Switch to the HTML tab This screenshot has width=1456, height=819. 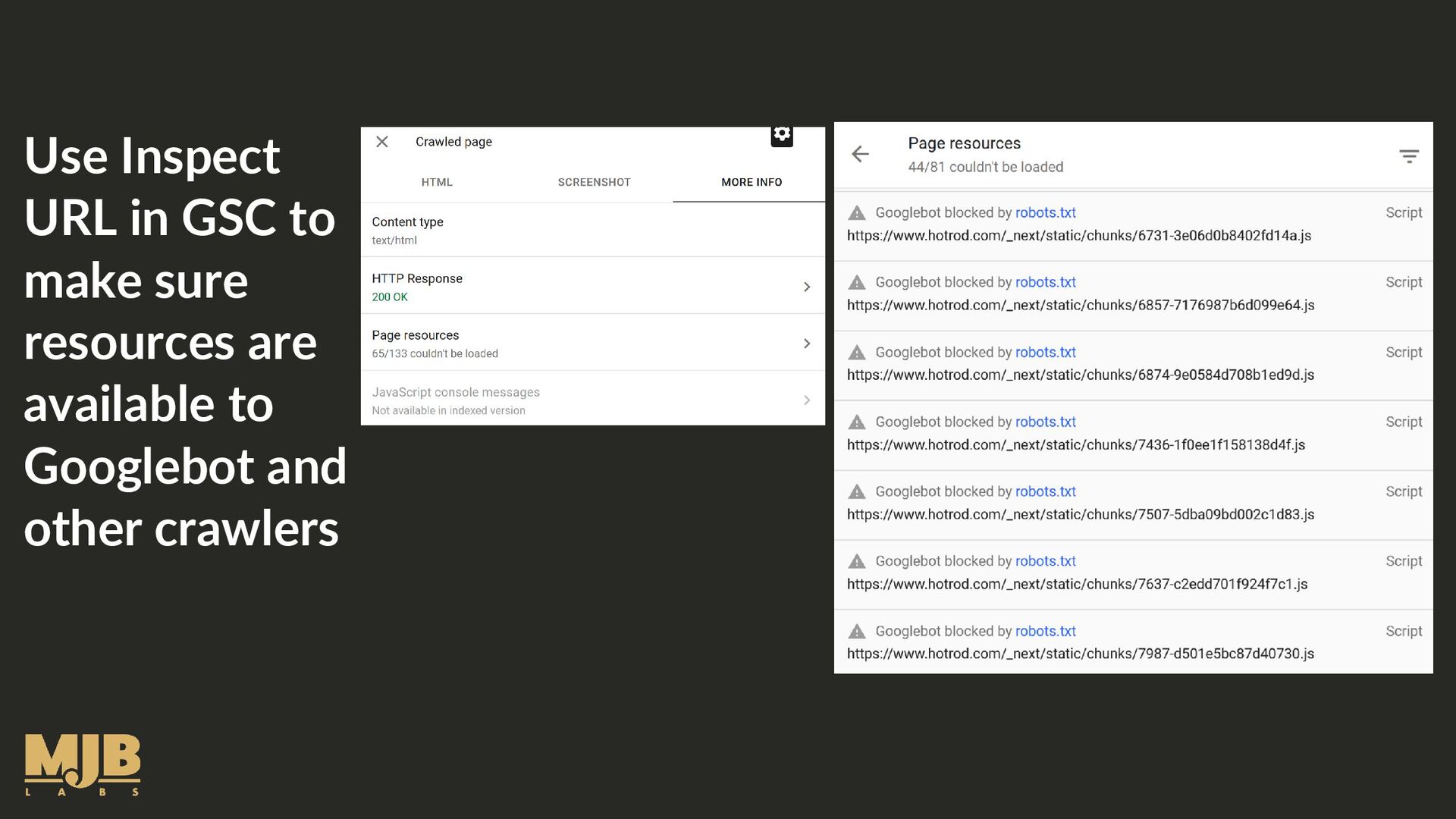[437, 182]
